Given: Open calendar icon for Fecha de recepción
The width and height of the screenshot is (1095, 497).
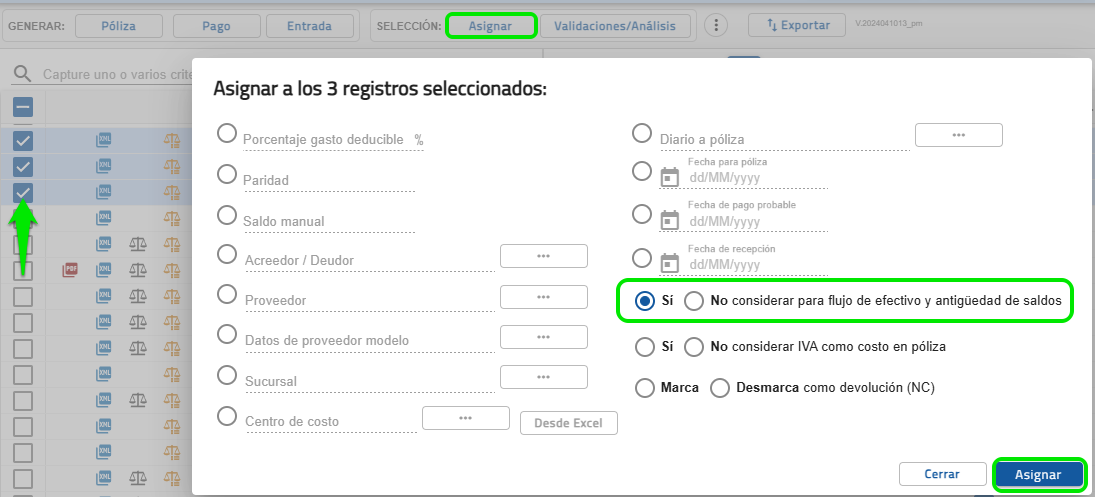Looking at the screenshot, I should coord(670,263).
